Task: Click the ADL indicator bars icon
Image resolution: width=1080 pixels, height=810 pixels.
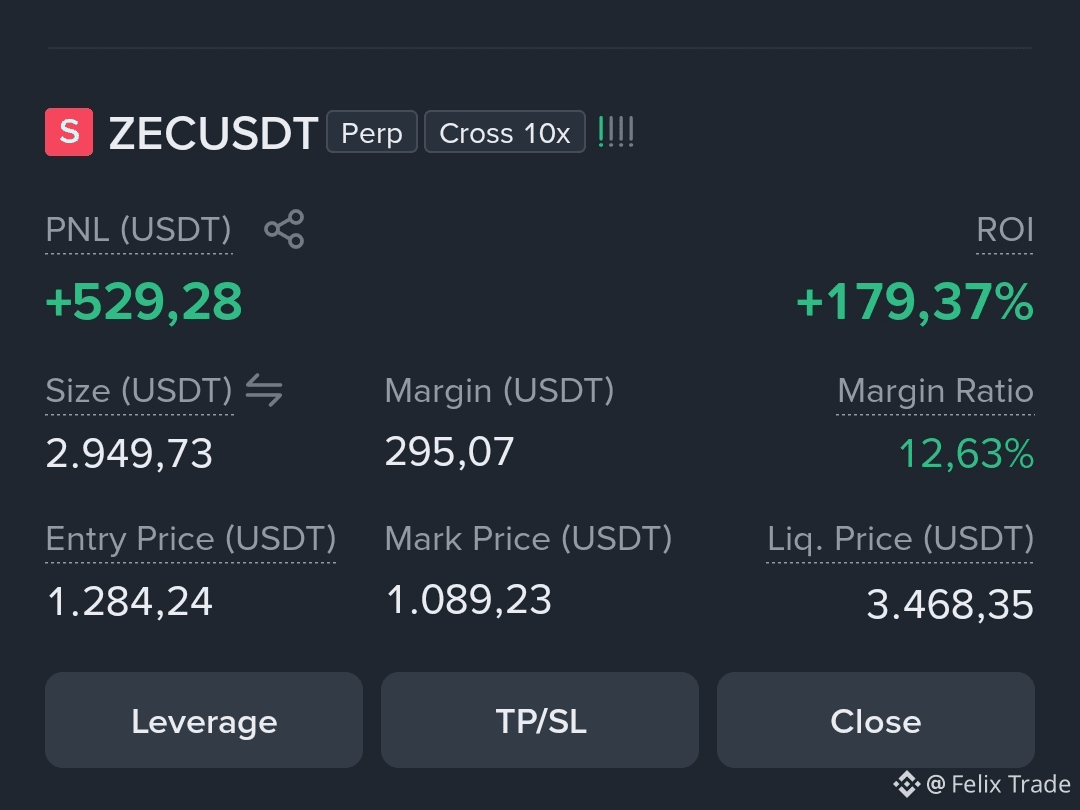Action: (616, 132)
